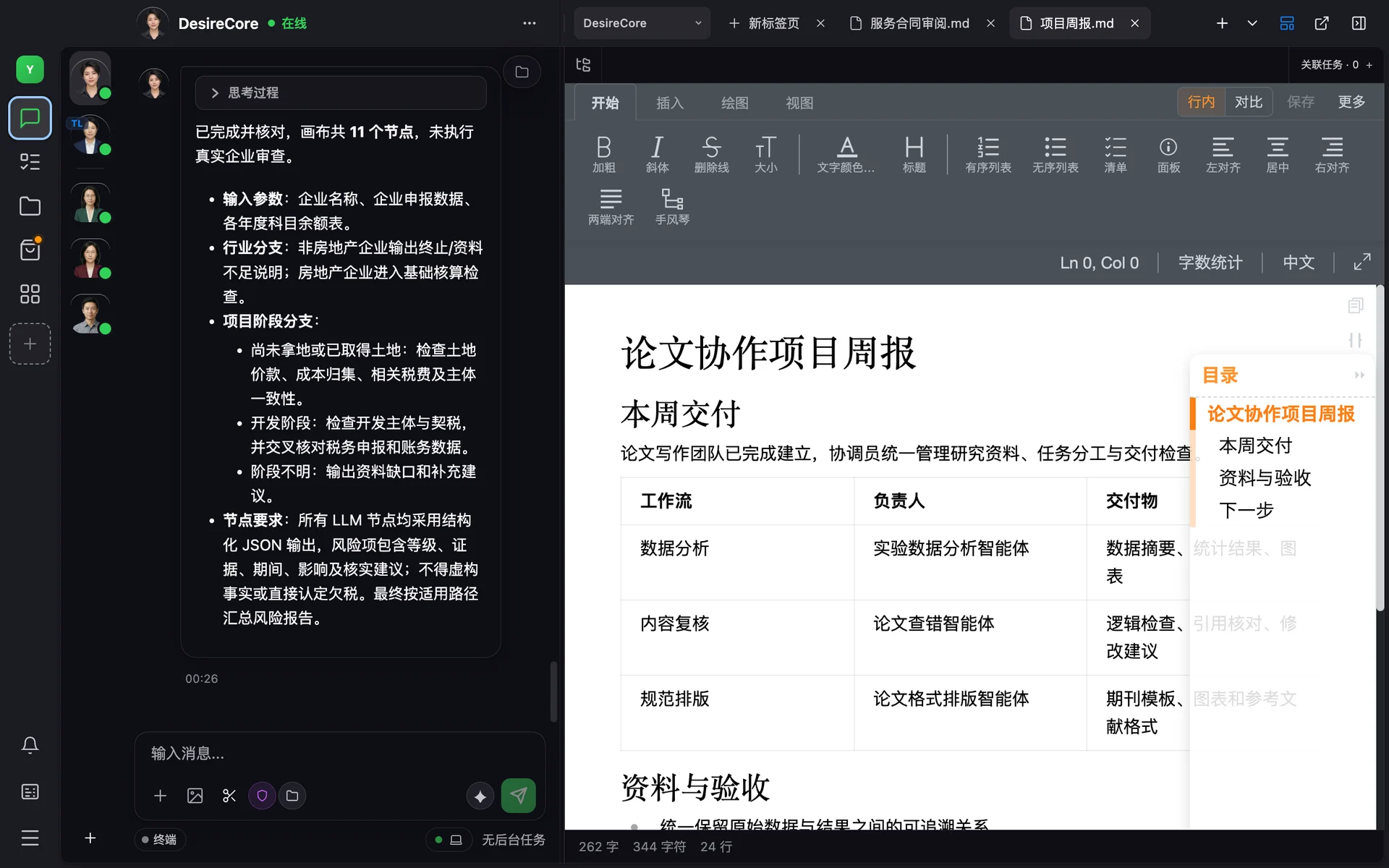The width and height of the screenshot is (1389, 868).
Task: Insert accordion (手风琴) block
Action: click(x=672, y=207)
